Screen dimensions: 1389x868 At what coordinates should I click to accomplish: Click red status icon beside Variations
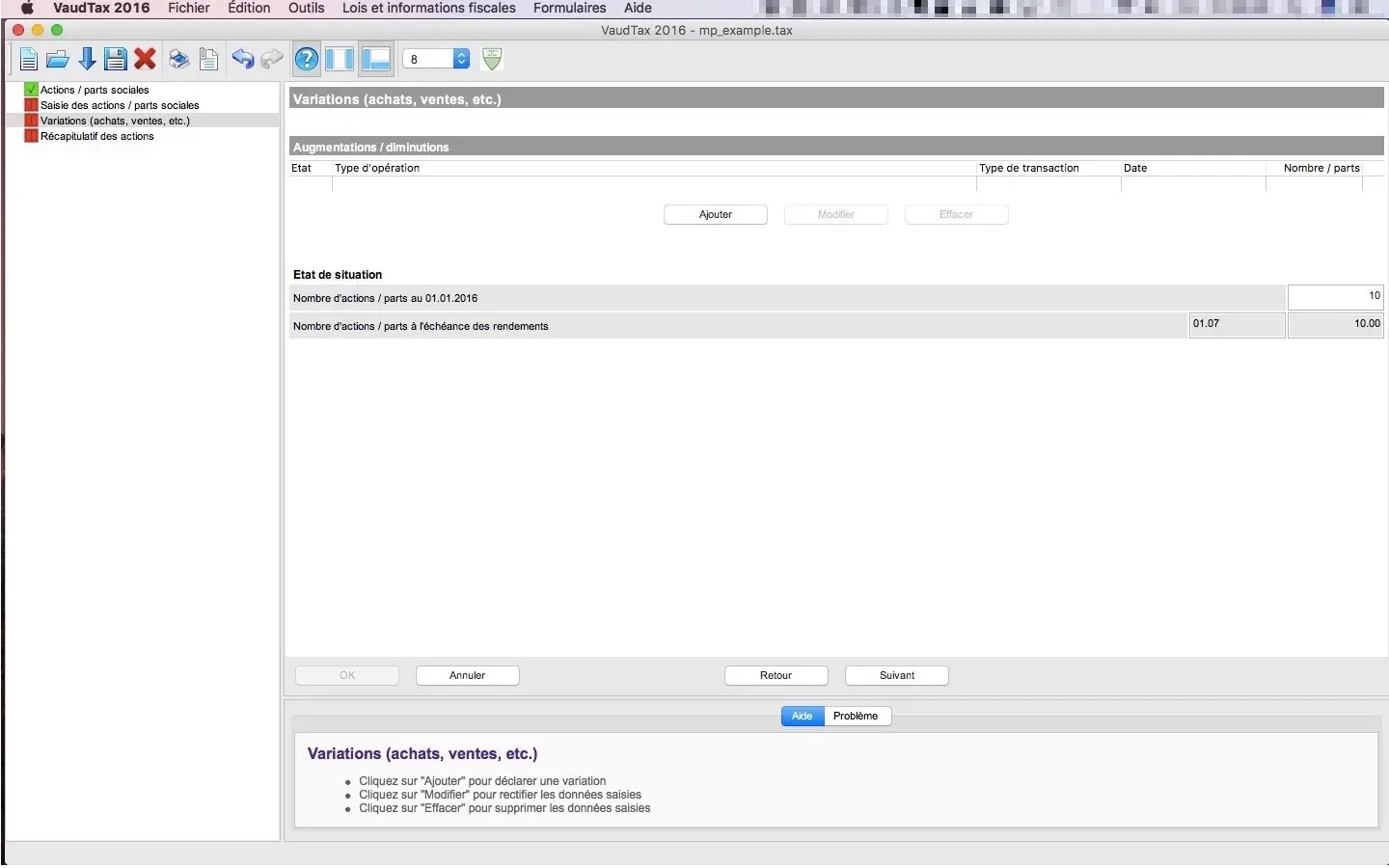click(31, 121)
